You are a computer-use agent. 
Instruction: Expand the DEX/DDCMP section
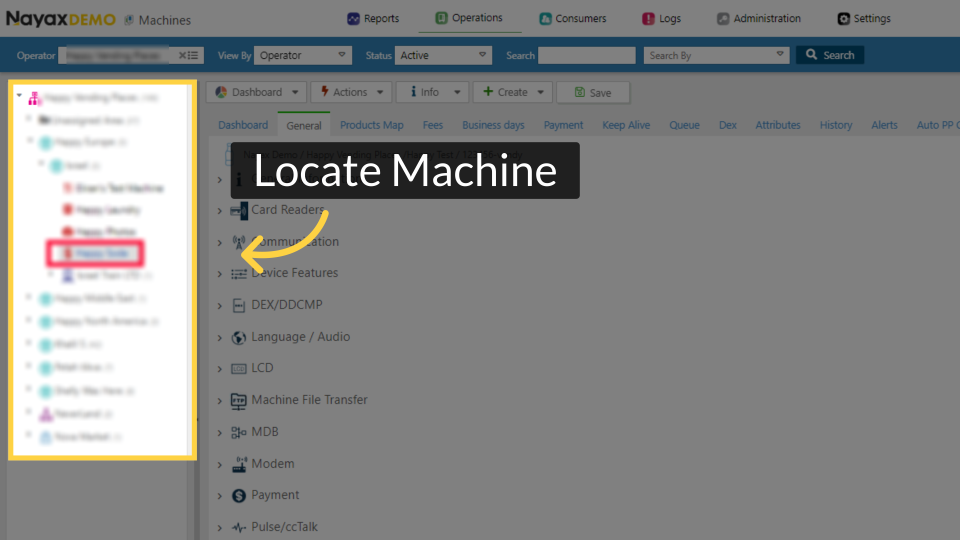tap(220, 305)
